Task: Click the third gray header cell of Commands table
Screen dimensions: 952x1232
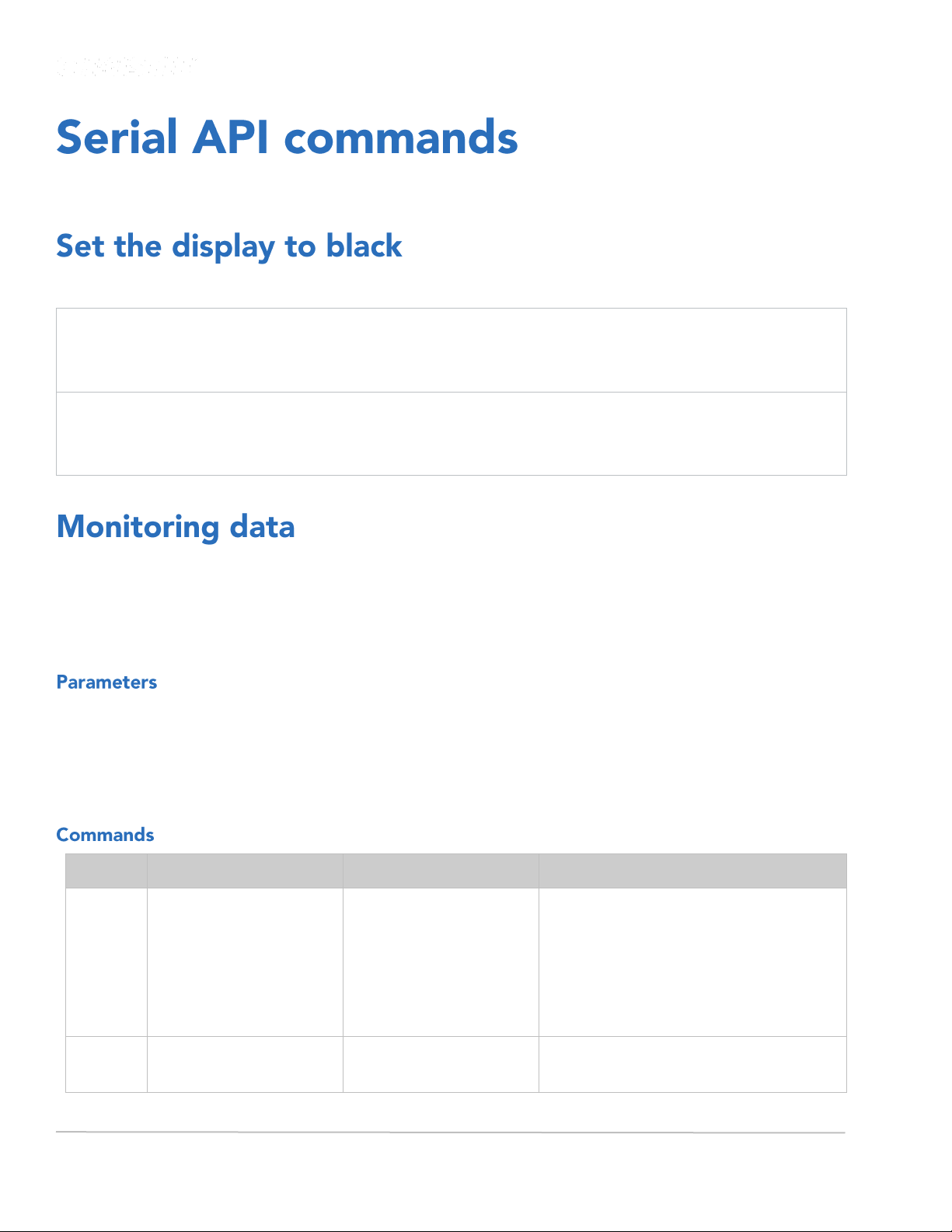Action: (441, 871)
